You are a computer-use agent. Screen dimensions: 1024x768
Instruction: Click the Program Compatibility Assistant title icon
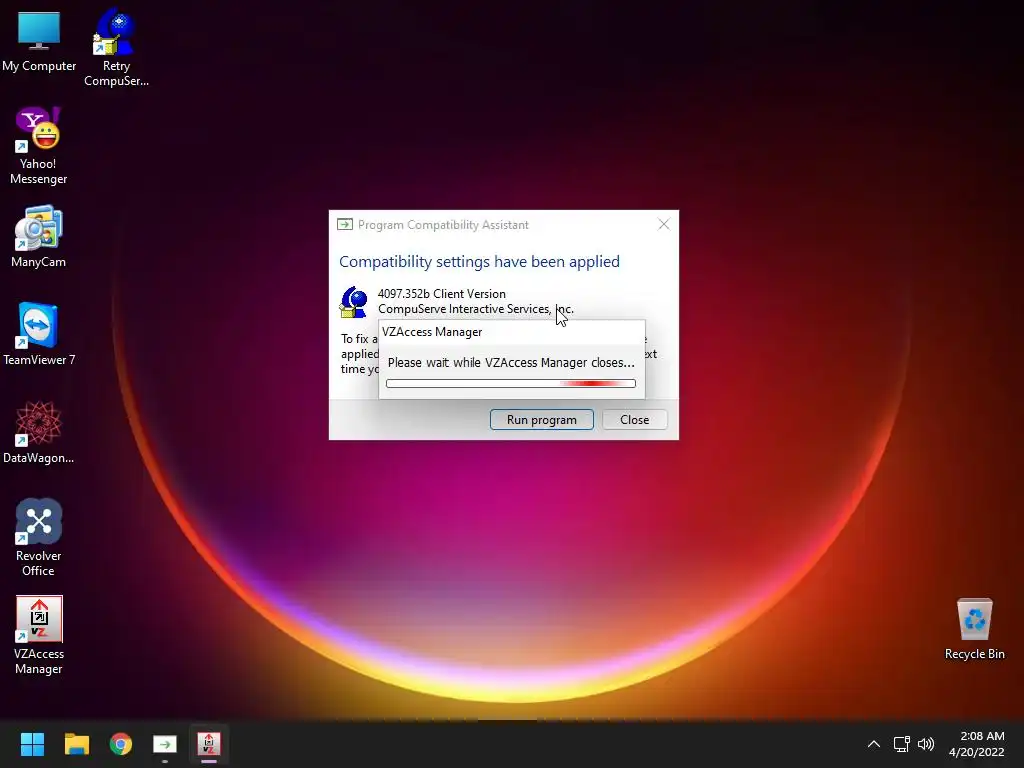point(345,225)
